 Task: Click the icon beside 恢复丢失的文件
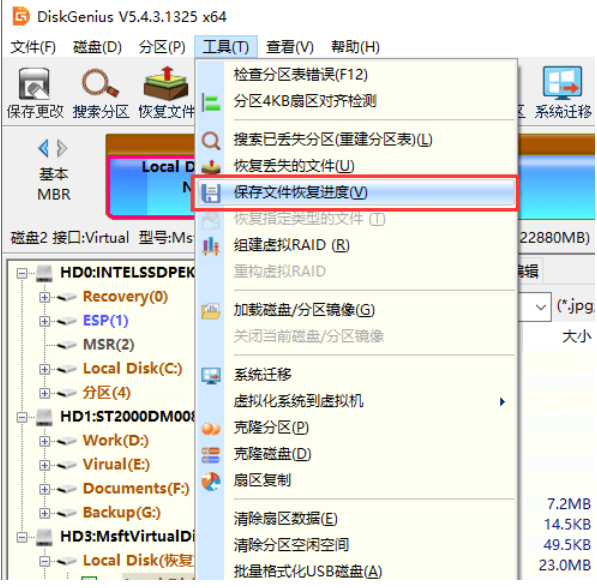point(211,167)
